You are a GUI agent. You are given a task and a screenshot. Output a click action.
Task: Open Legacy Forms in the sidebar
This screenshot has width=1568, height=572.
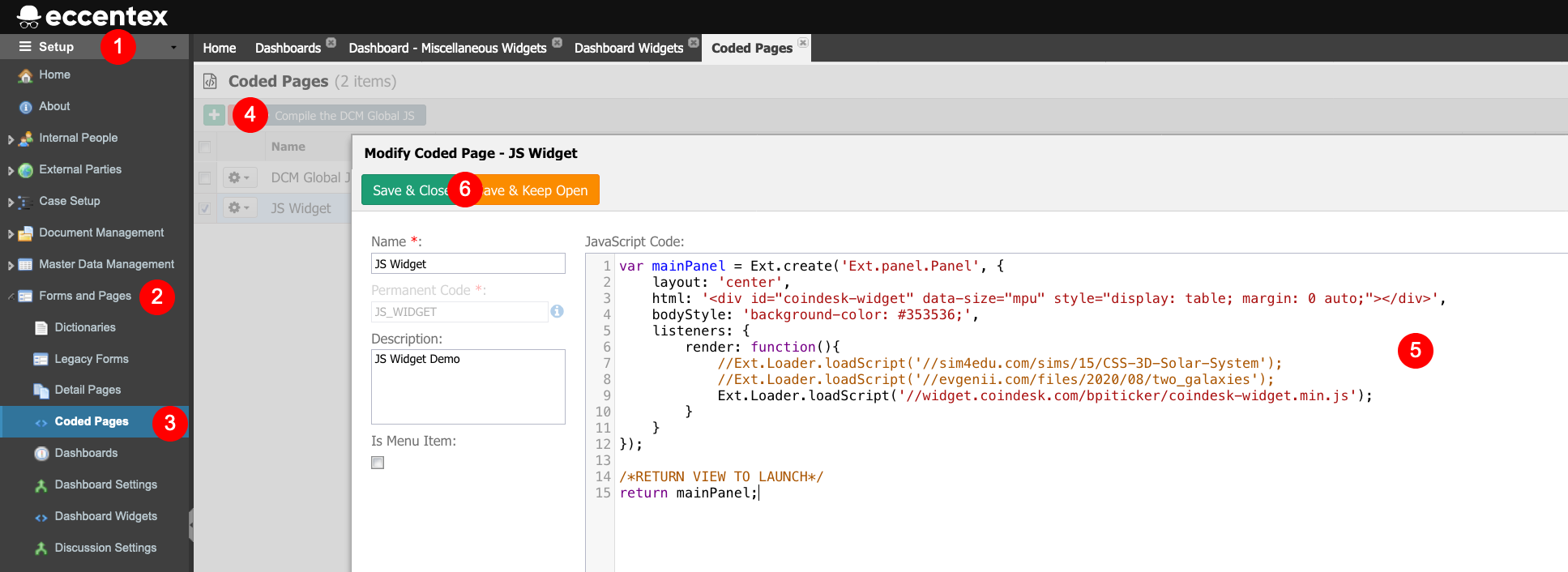92,359
